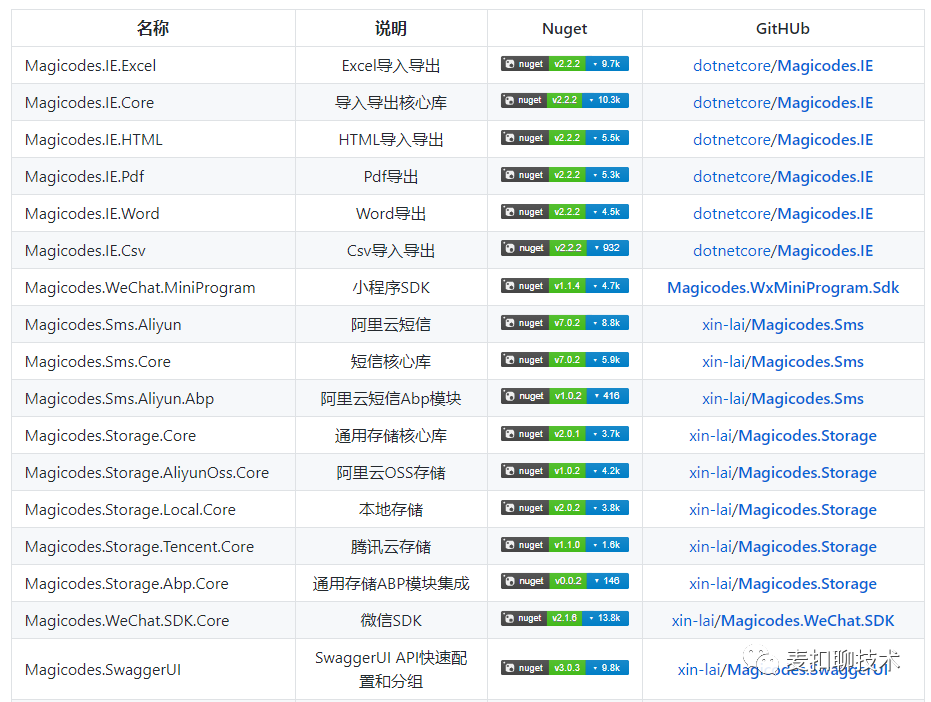The height and width of the screenshot is (702, 931).
Task: Open the Magicodes.WeChat.MiniProgram nuget v1.1.4 badge
Action: pyautogui.click(x=565, y=286)
